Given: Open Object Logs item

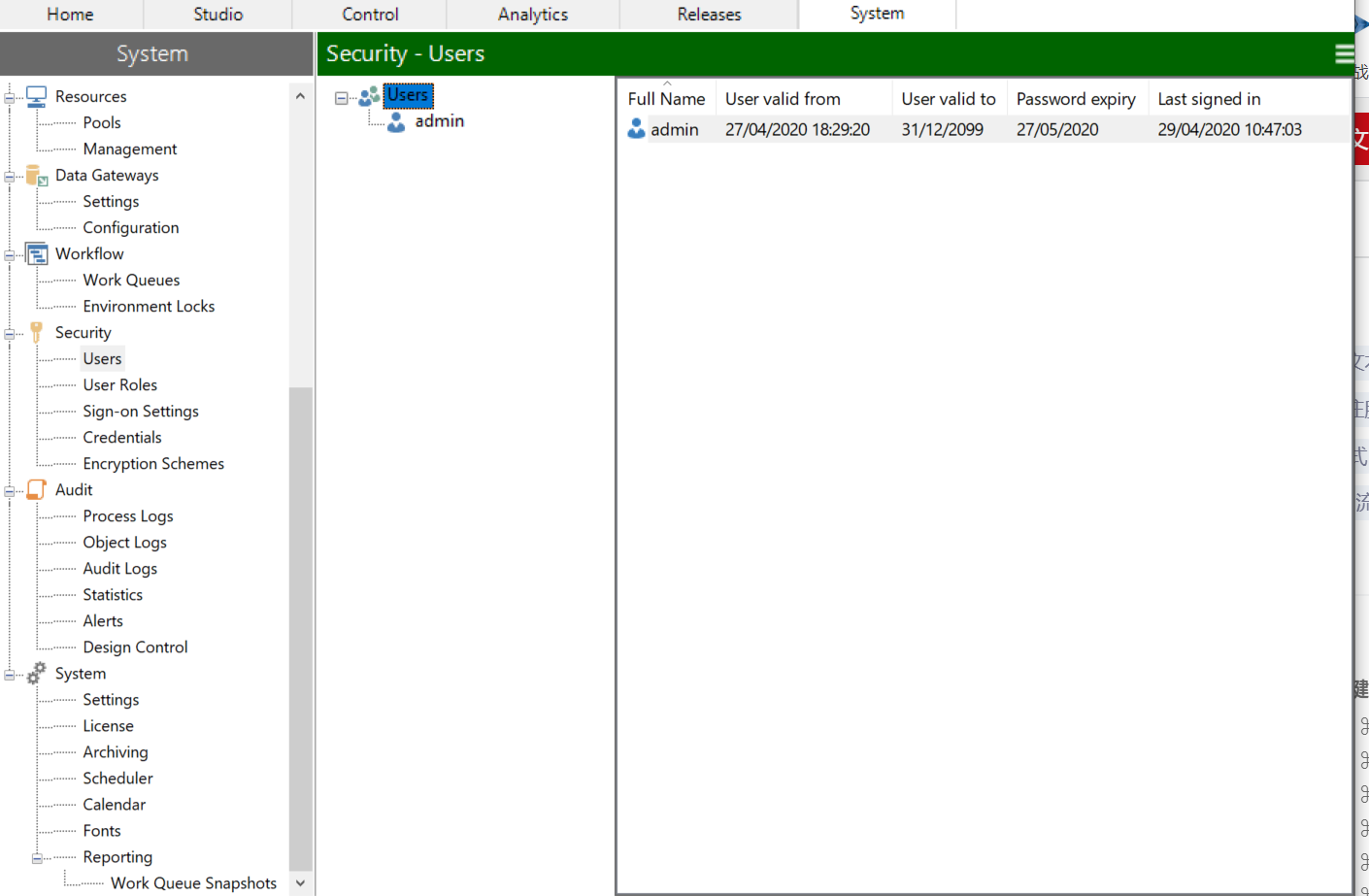Looking at the screenshot, I should pyautogui.click(x=124, y=542).
